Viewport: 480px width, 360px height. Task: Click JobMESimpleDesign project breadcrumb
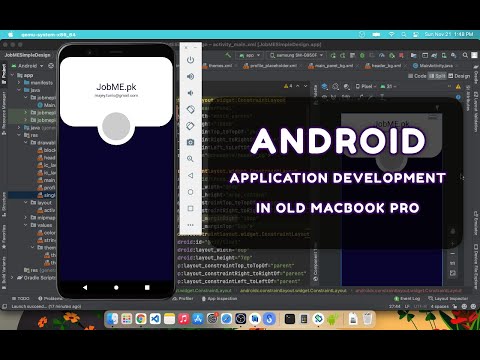pos(27,55)
